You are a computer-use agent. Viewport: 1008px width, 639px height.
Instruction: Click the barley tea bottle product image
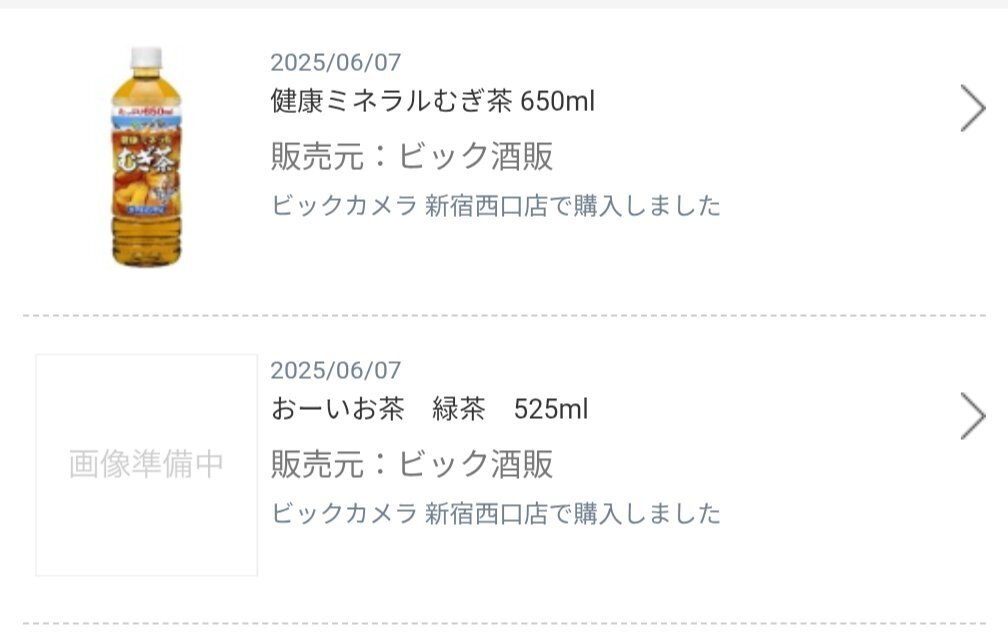click(146, 157)
